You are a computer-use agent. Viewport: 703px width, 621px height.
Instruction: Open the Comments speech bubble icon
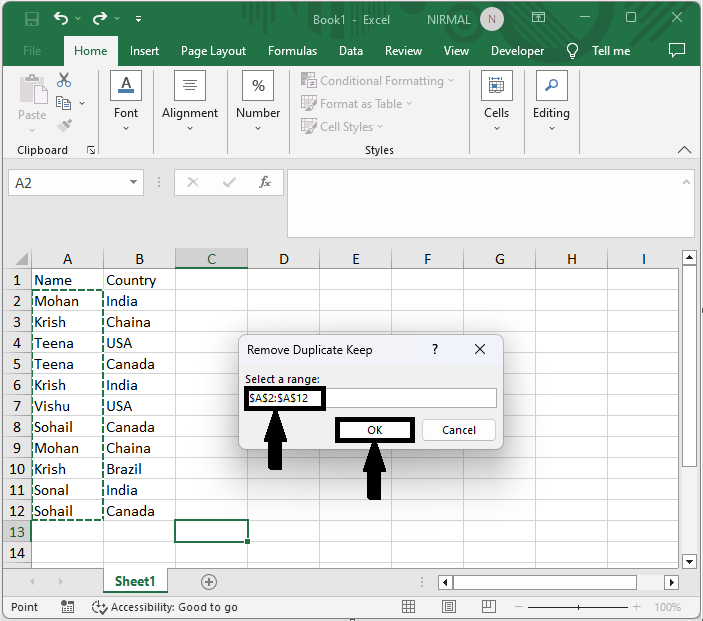click(x=677, y=50)
